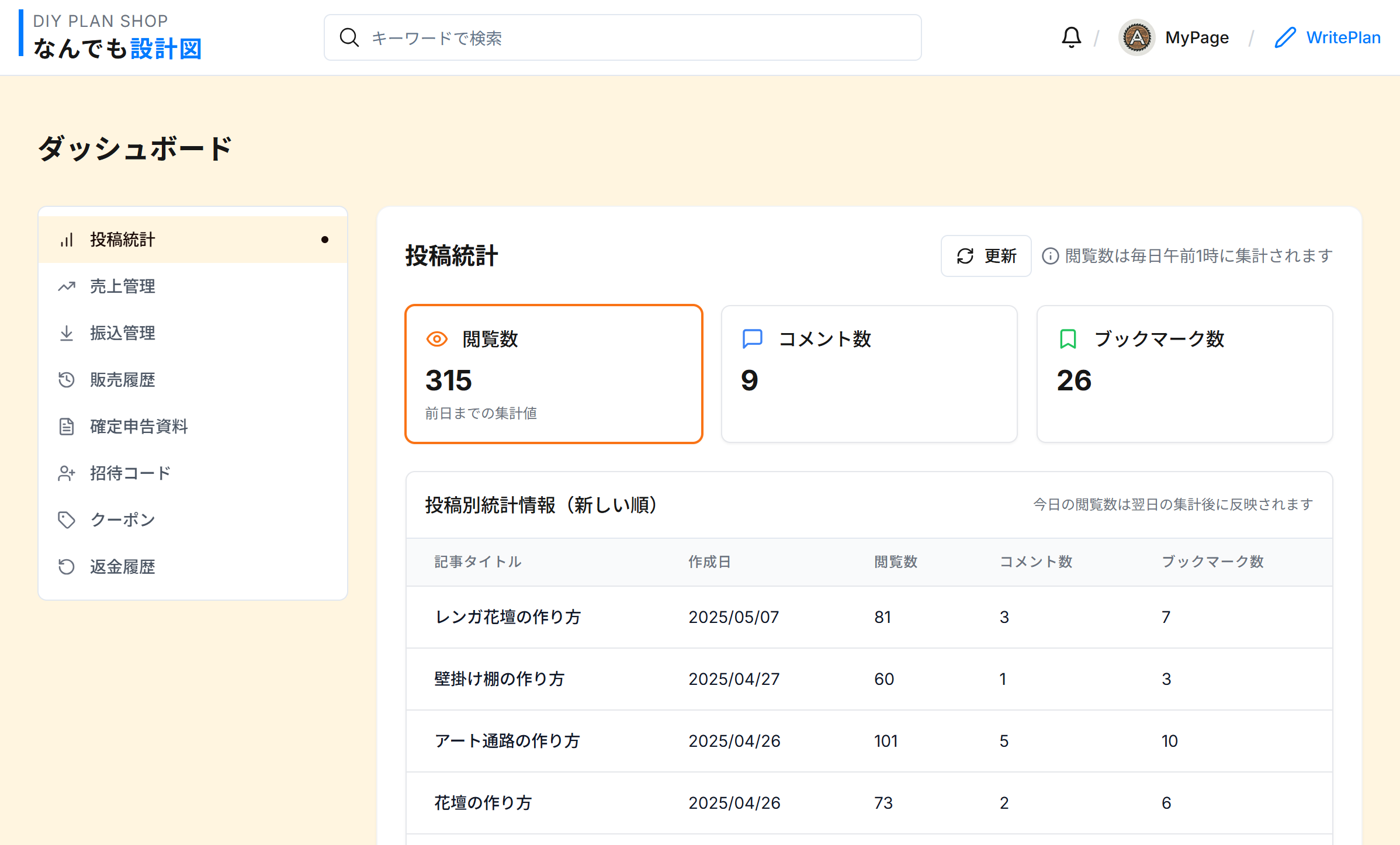Click the 返金履歴 undo arrow icon
1400x845 pixels.
click(67, 567)
